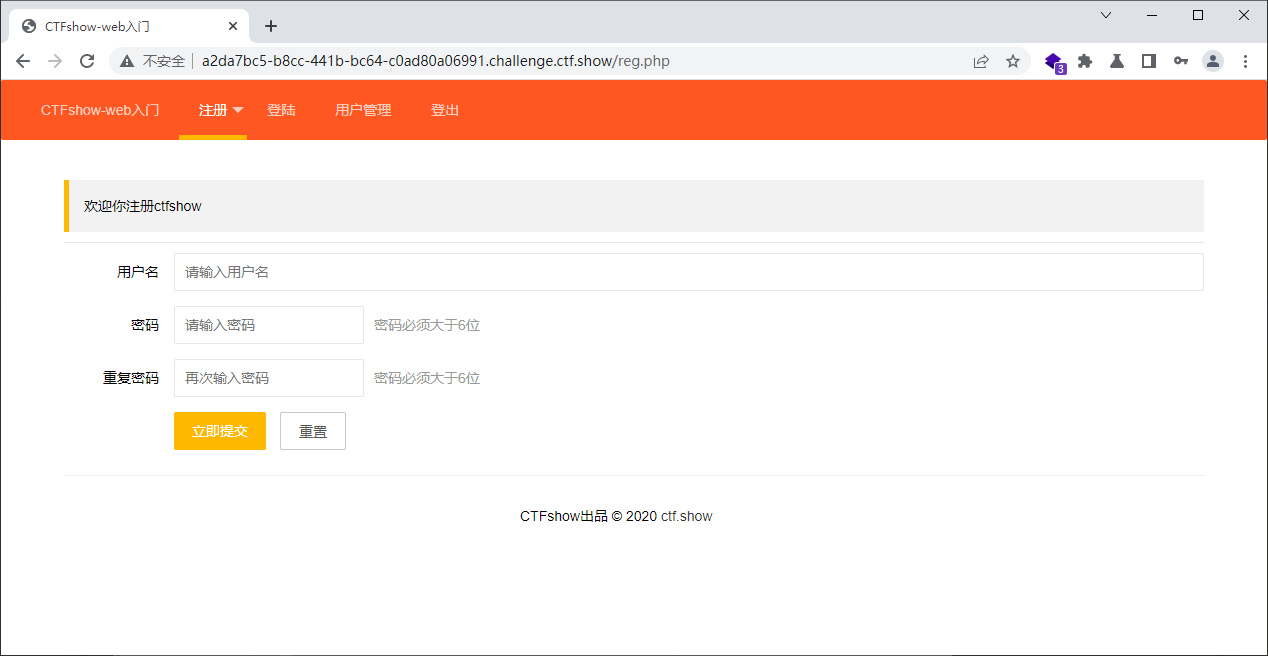
Task: Click the key-shaped extension icon
Action: pos(1181,61)
